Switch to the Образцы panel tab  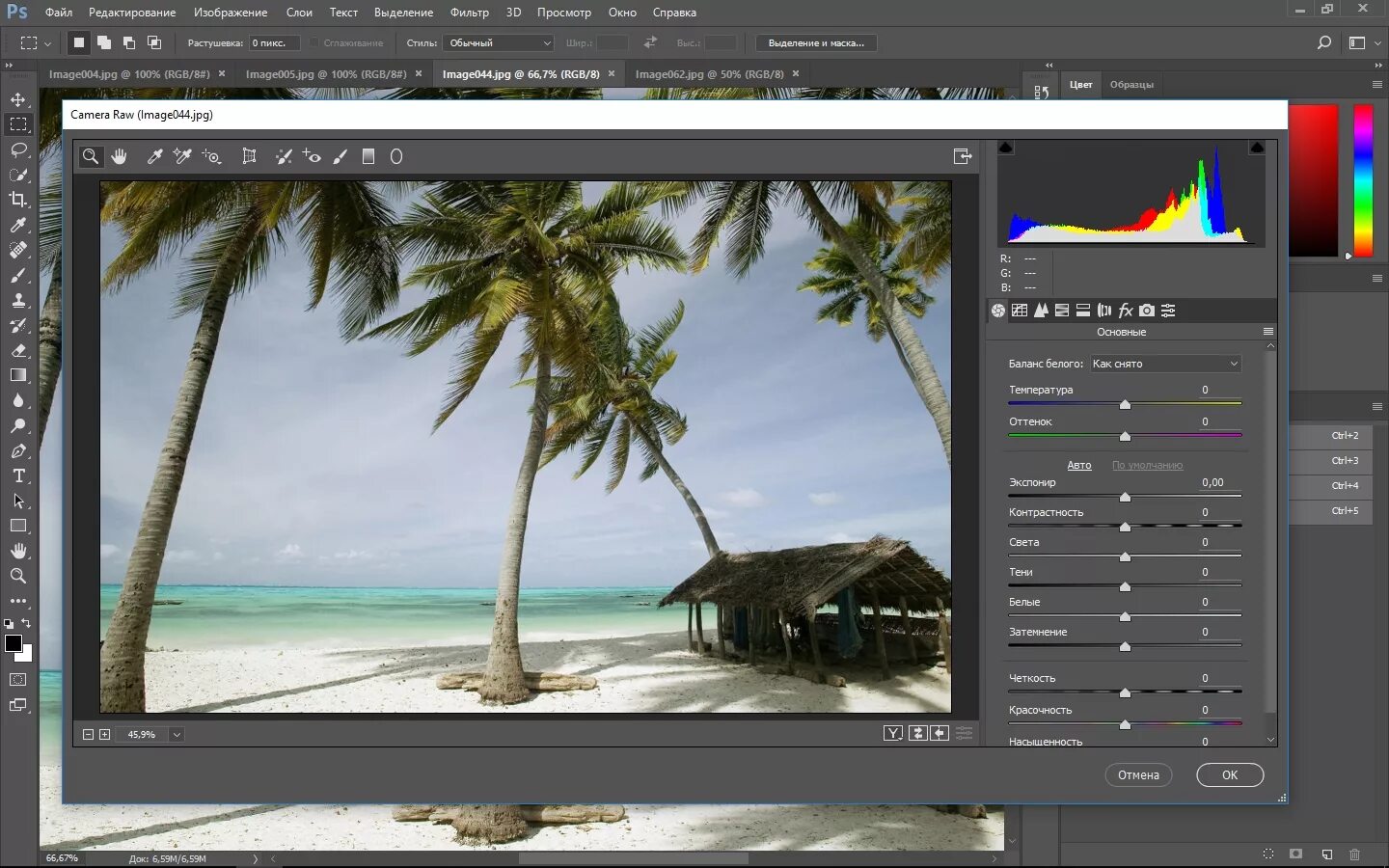coord(1131,85)
